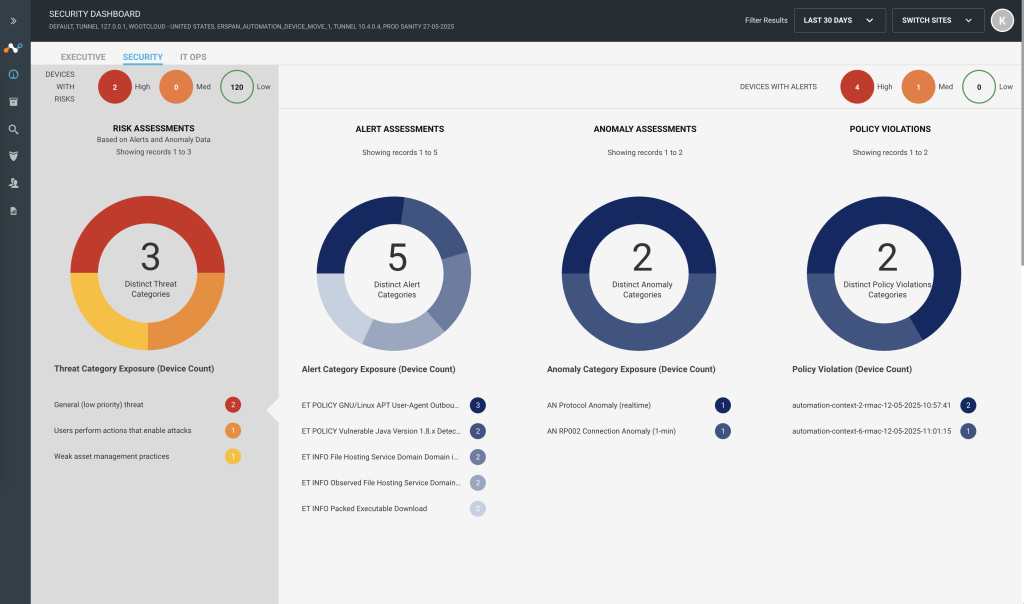Image resolution: width=1024 pixels, height=604 pixels.
Task: Open the search magnifier icon in sidebar
Action: coord(13,129)
